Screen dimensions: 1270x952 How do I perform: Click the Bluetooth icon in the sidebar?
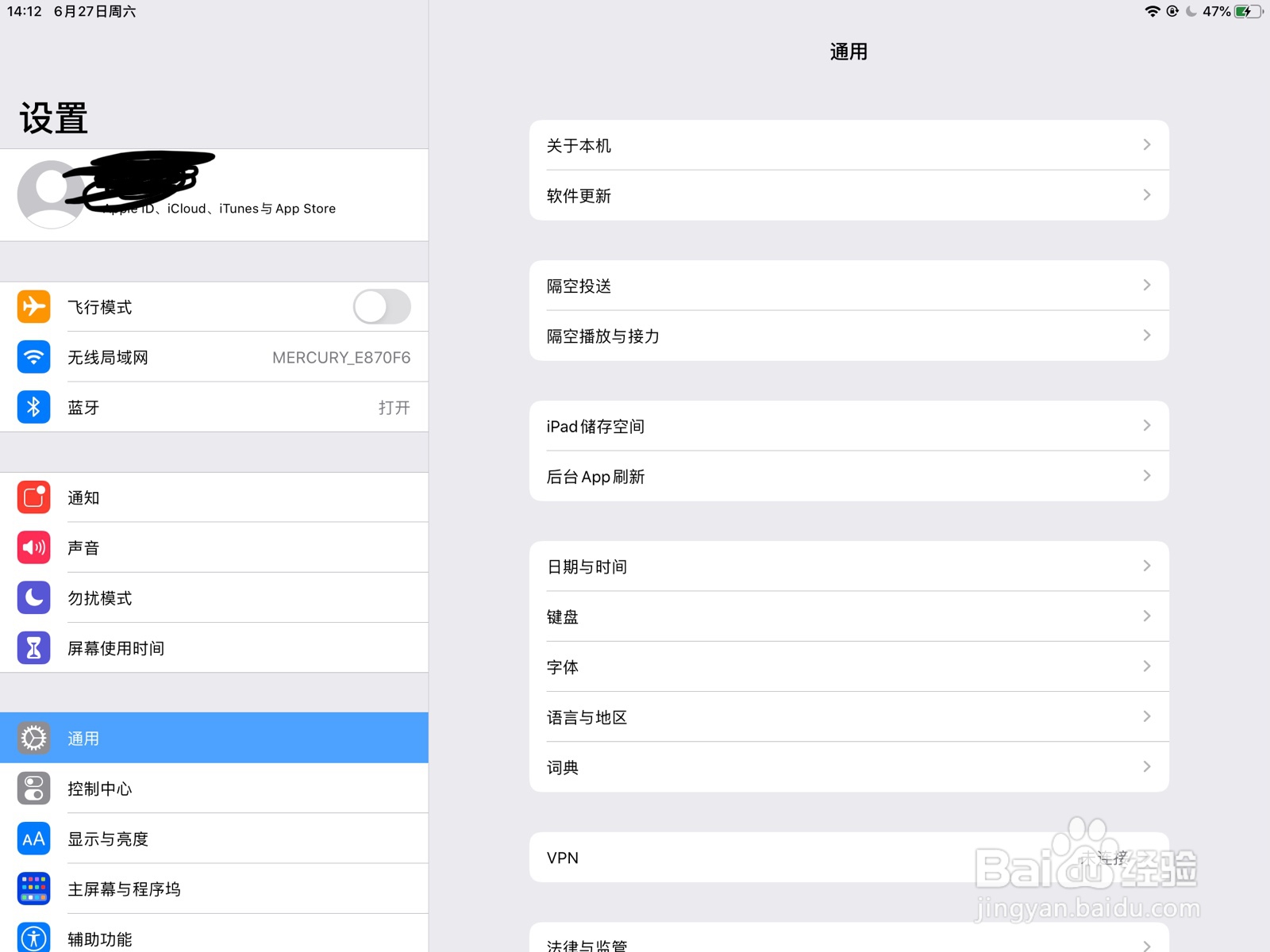point(33,407)
